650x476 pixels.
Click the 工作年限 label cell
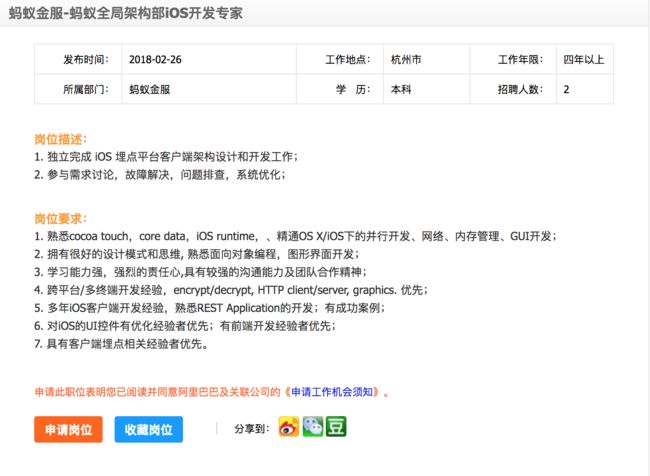pyautogui.click(x=513, y=59)
